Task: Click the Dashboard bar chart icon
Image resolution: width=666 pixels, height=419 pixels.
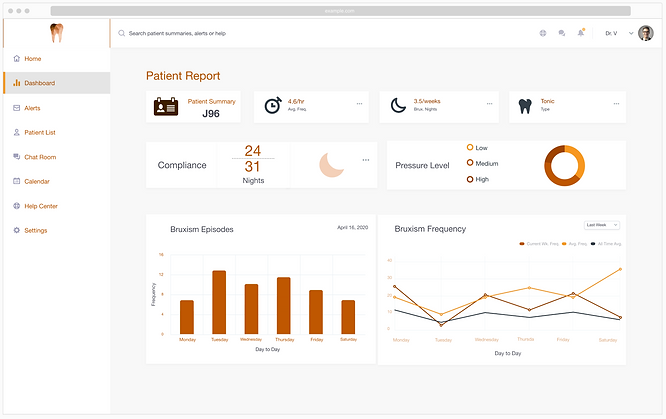Action: point(17,82)
